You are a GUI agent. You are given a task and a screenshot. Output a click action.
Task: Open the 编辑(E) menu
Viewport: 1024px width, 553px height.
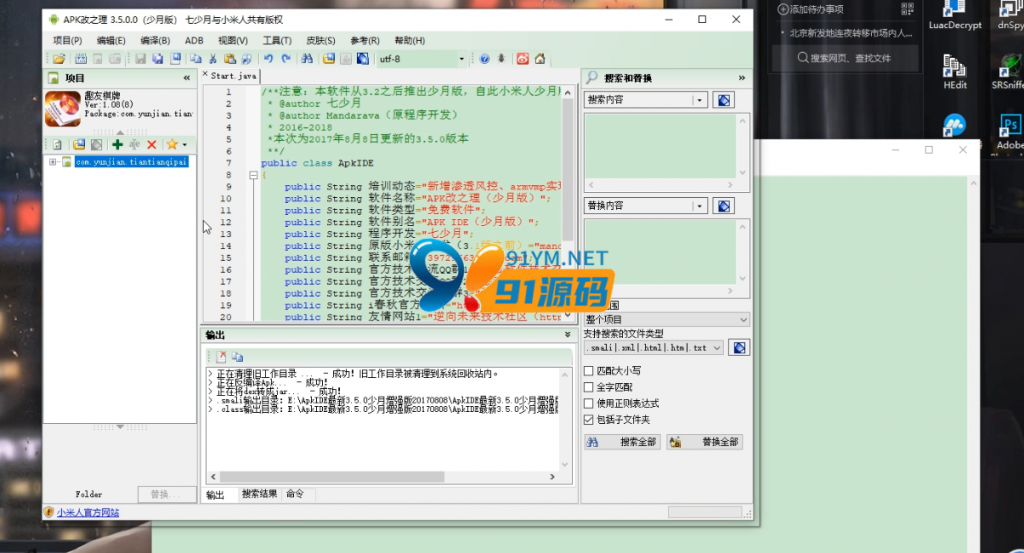111,40
